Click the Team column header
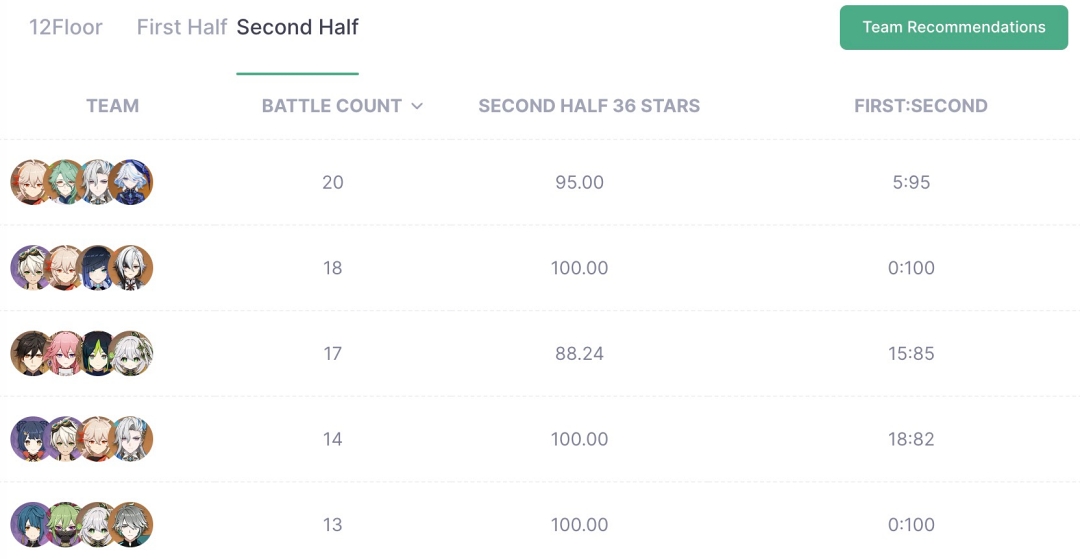The image size is (1080, 559). pyautogui.click(x=112, y=106)
